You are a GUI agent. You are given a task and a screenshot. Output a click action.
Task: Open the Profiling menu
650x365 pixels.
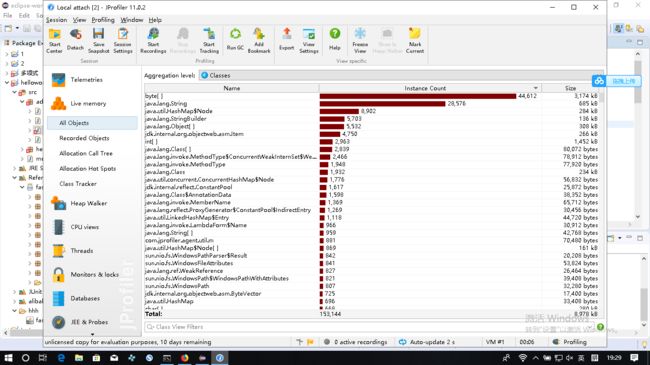(103, 20)
